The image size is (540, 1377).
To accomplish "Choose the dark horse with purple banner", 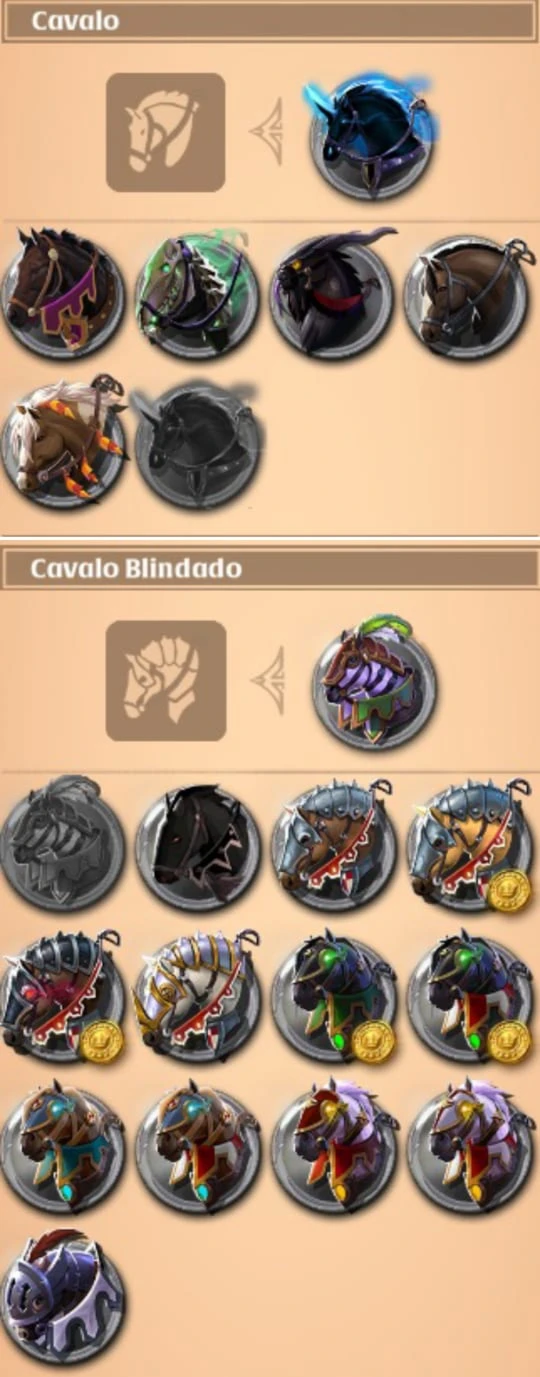I will (x=64, y=292).
